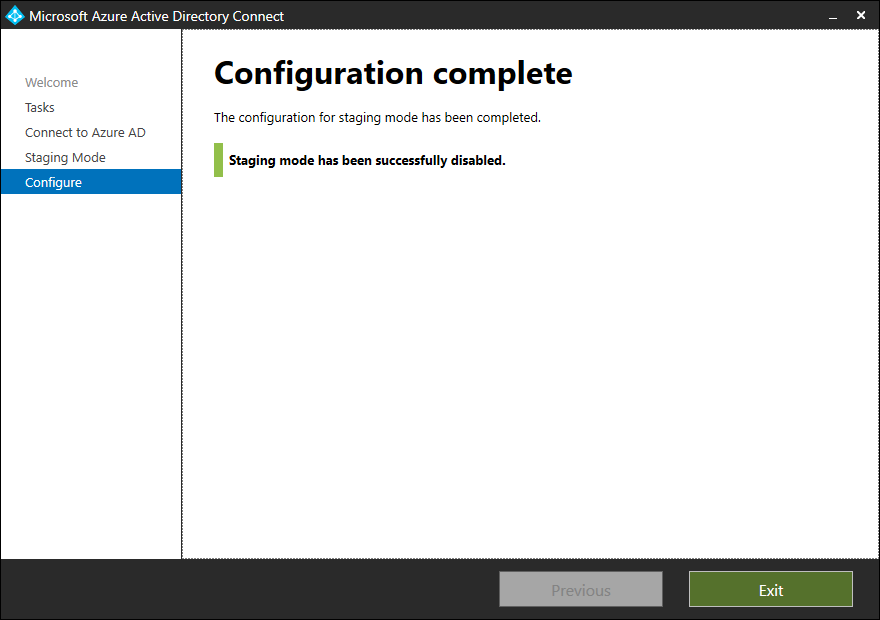
Task: Close the Azure AD Connect window
Action: coord(861,15)
